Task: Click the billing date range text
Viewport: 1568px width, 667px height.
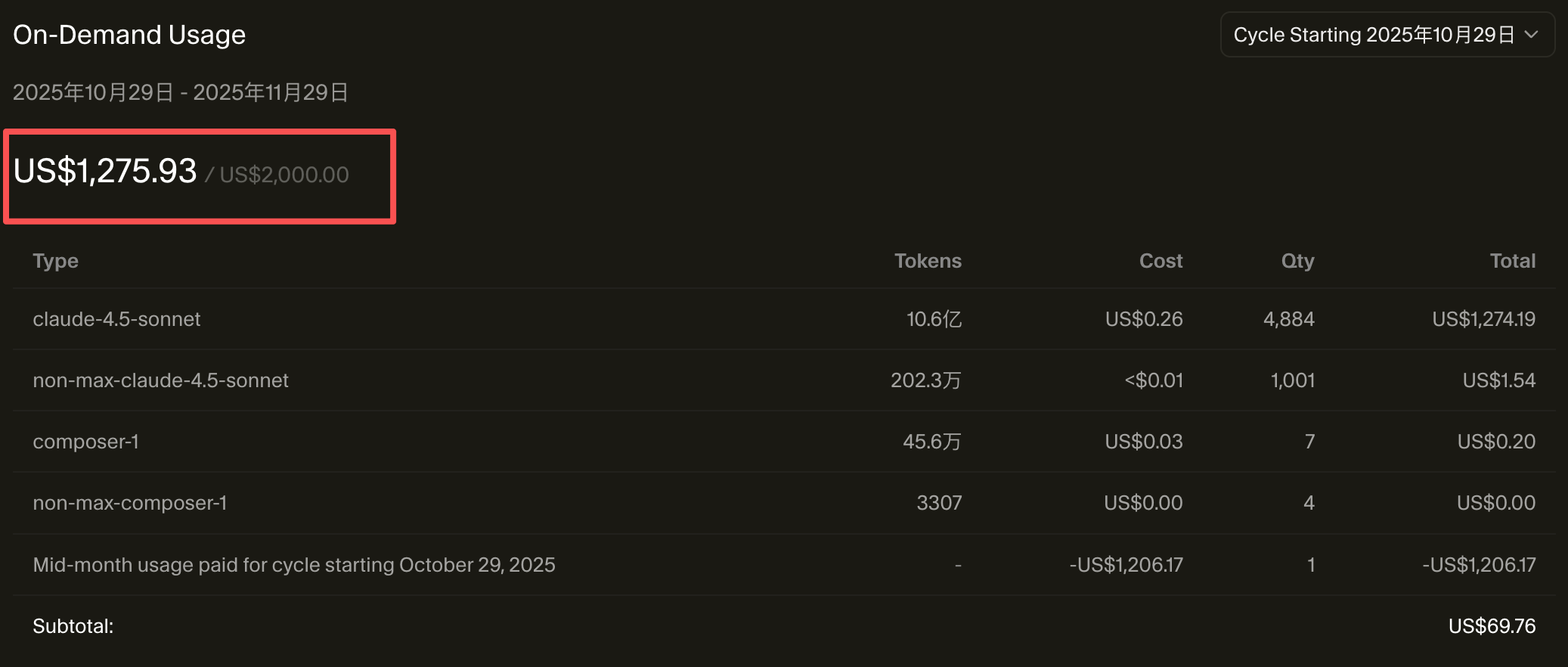Action: tap(180, 92)
